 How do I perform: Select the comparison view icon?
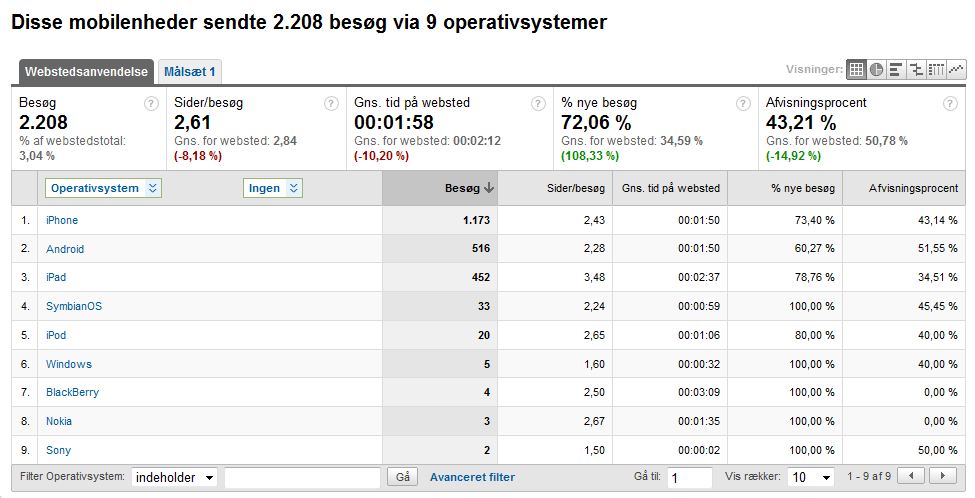click(916, 70)
